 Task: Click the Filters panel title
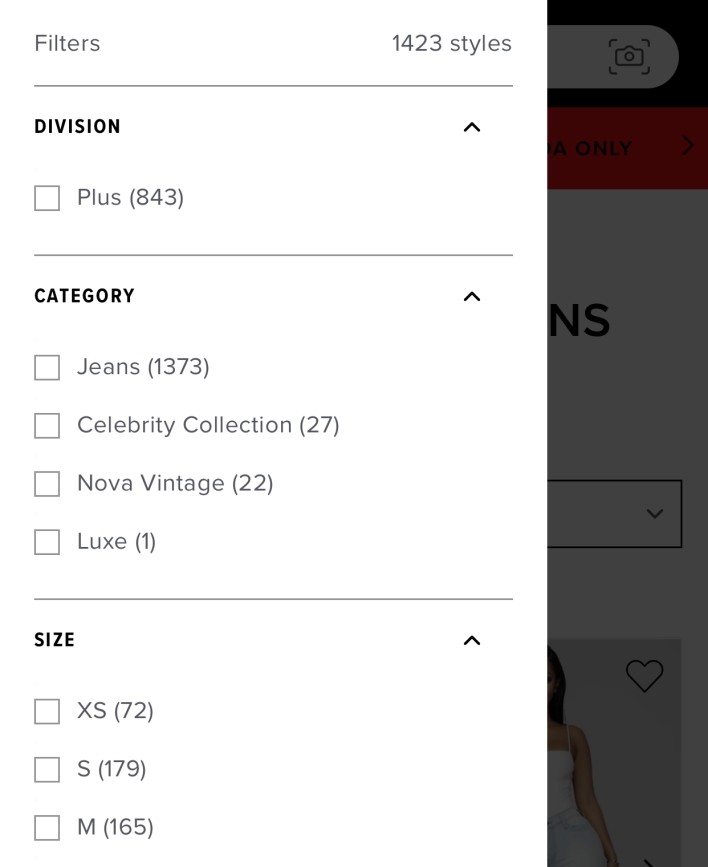pyautogui.click(x=67, y=44)
